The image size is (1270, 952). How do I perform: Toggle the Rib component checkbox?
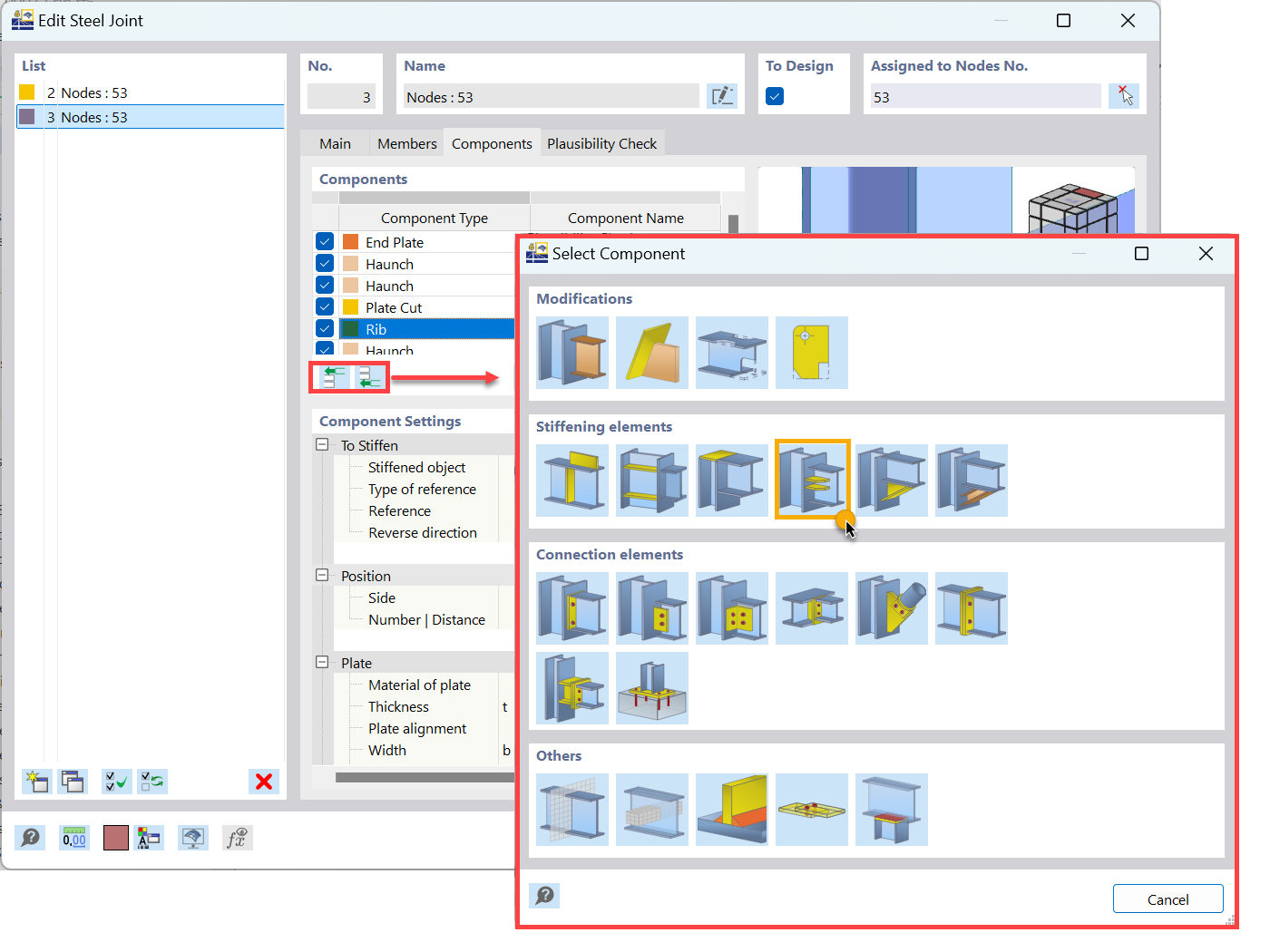click(325, 329)
